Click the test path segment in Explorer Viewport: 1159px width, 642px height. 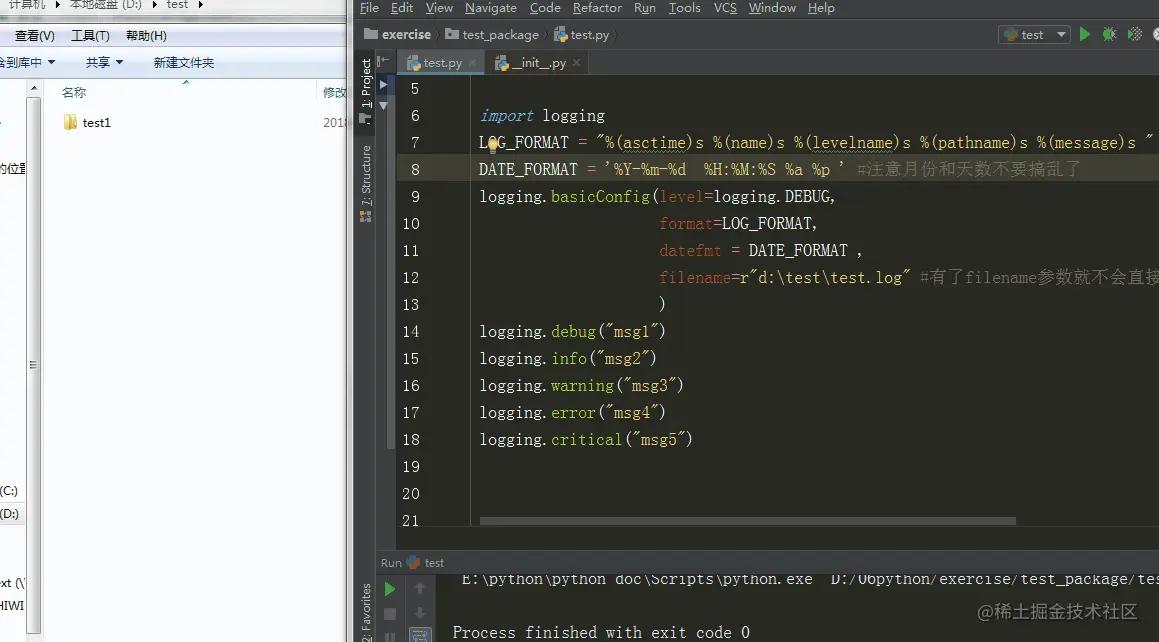point(177,5)
